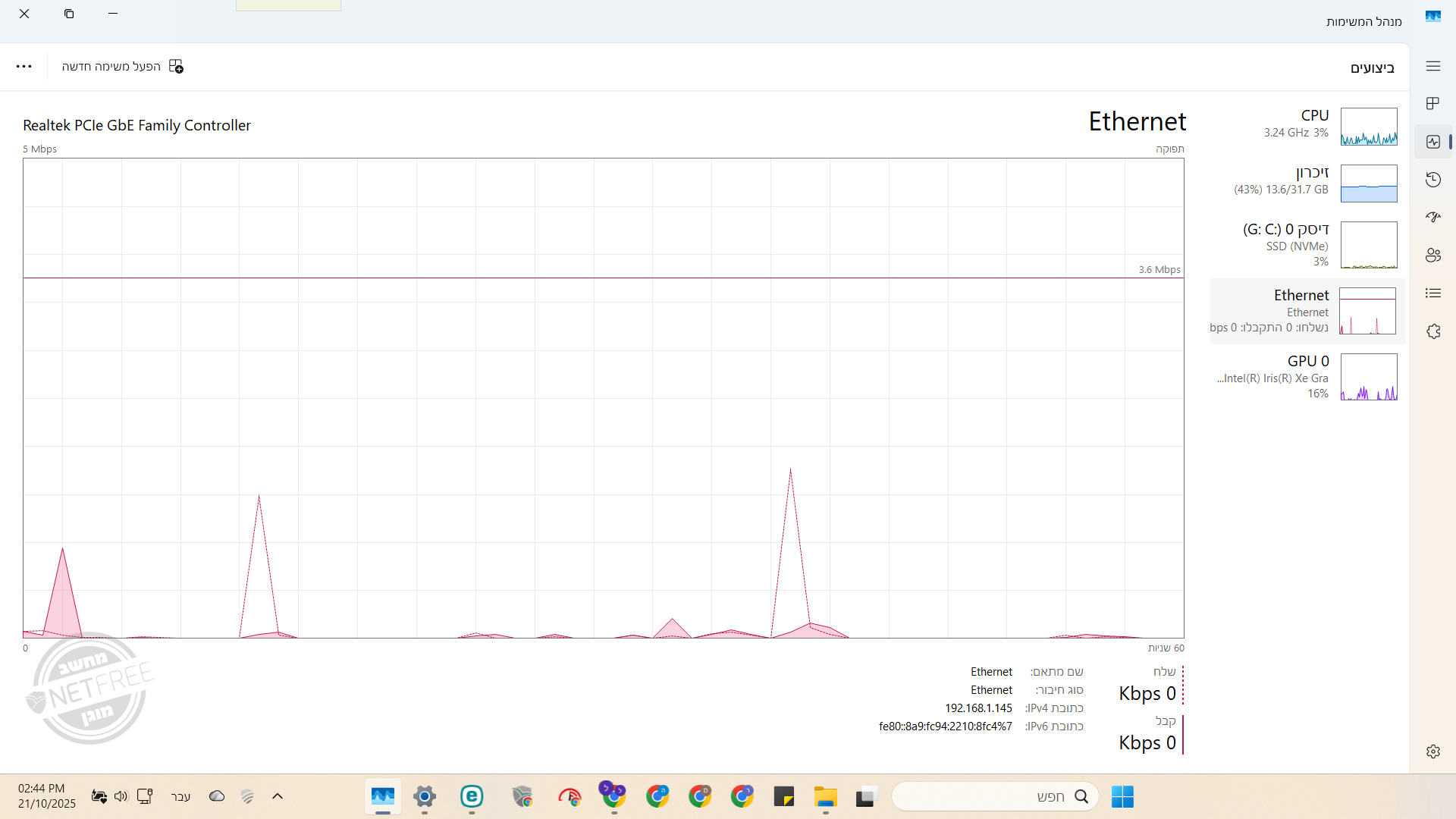The height and width of the screenshot is (819, 1456).
Task: Open the App history sidebar icon
Action: coord(1432,180)
